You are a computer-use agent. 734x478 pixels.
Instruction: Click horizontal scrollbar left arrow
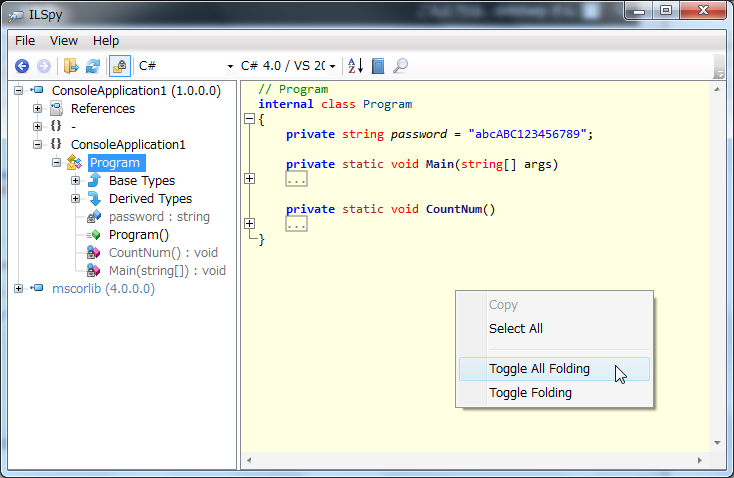click(249, 460)
